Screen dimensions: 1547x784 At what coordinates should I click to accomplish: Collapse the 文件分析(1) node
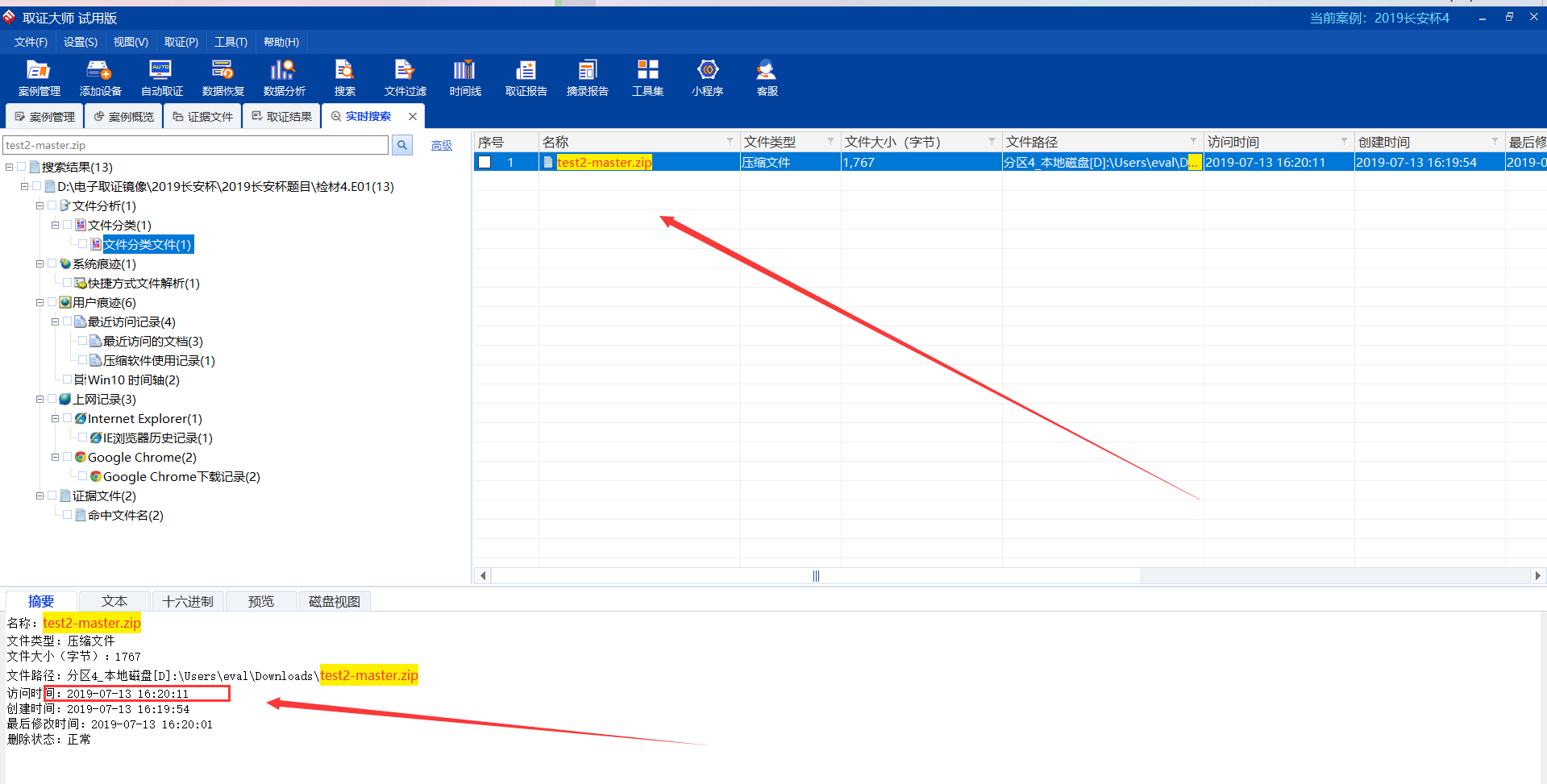[x=40, y=205]
